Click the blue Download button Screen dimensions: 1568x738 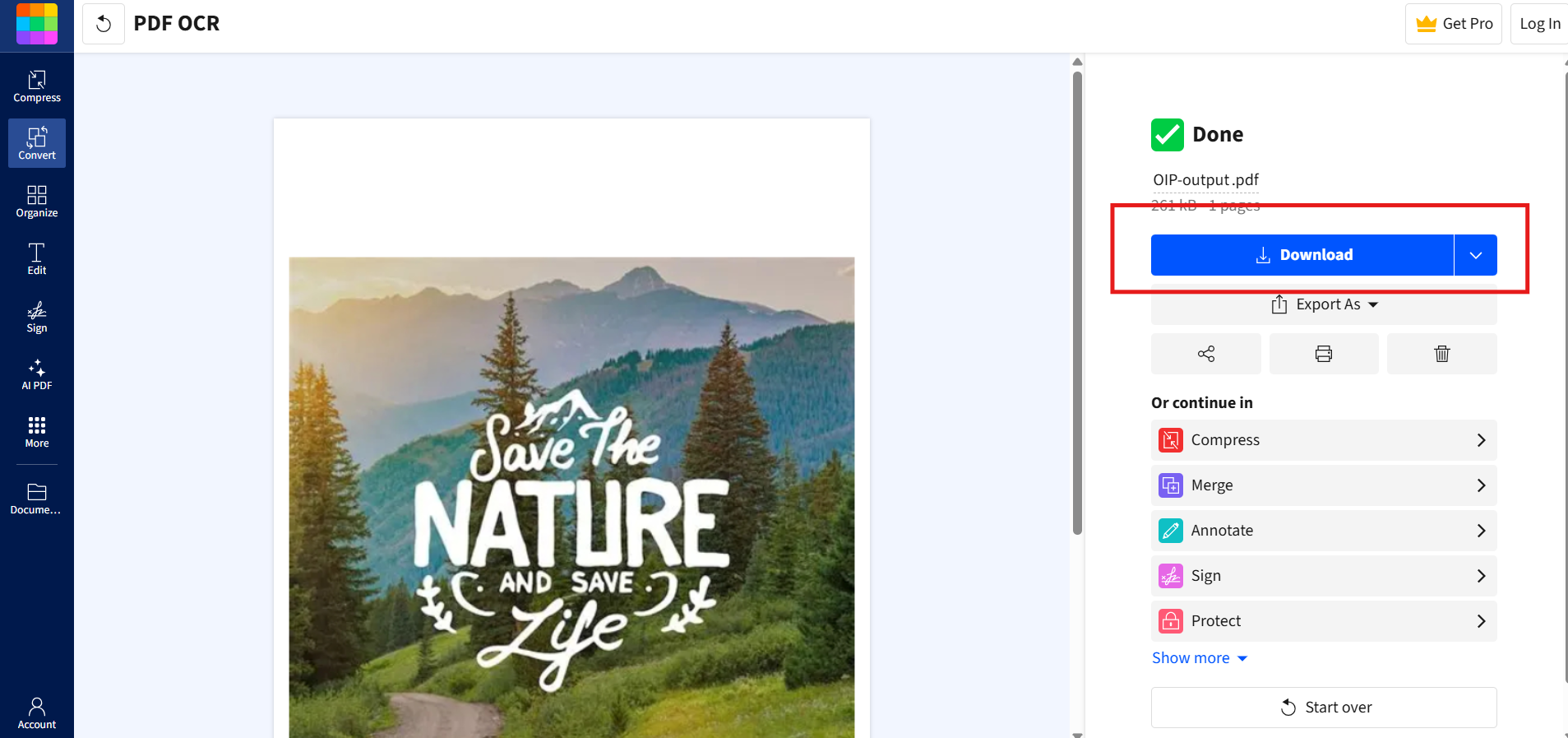(x=1302, y=255)
